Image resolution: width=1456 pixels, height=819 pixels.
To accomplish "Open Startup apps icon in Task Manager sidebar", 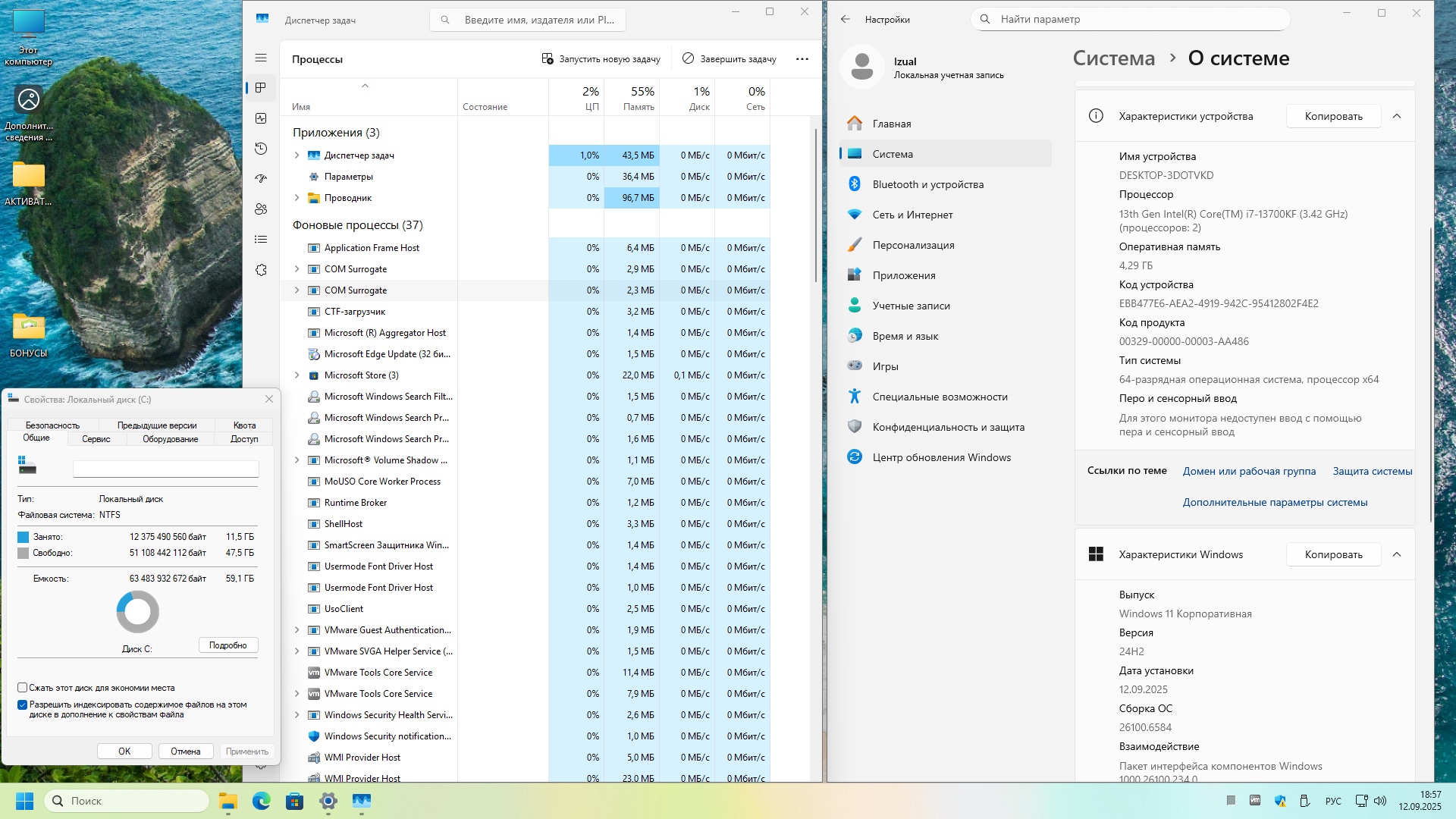I will (x=261, y=179).
